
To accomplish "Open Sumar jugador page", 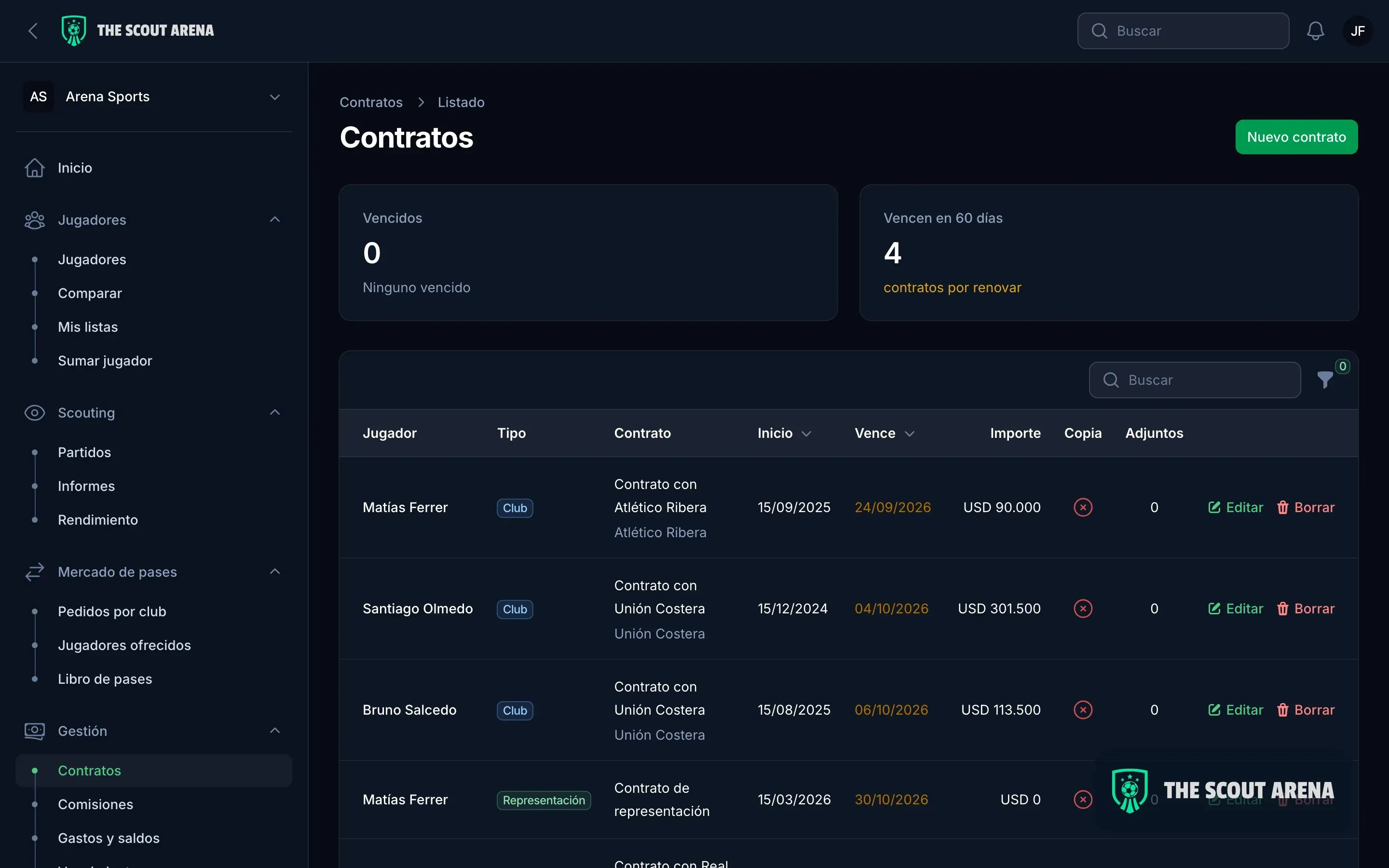I will pos(105,361).
